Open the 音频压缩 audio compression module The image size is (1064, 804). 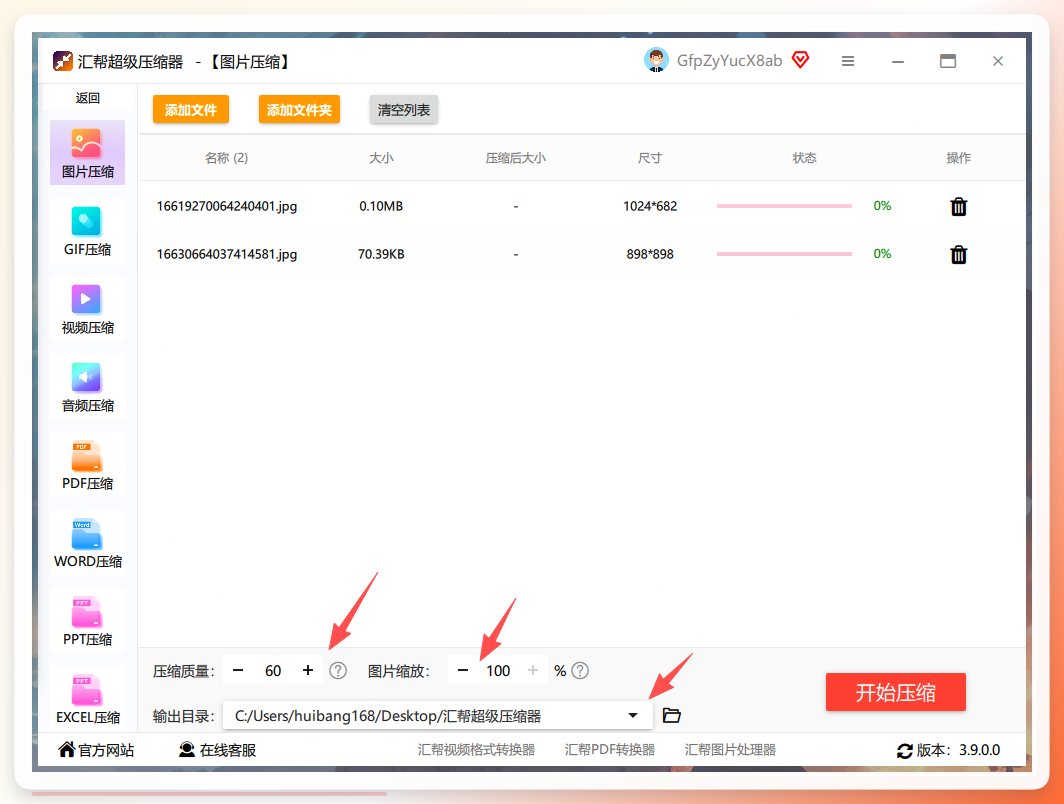coord(87,387)
